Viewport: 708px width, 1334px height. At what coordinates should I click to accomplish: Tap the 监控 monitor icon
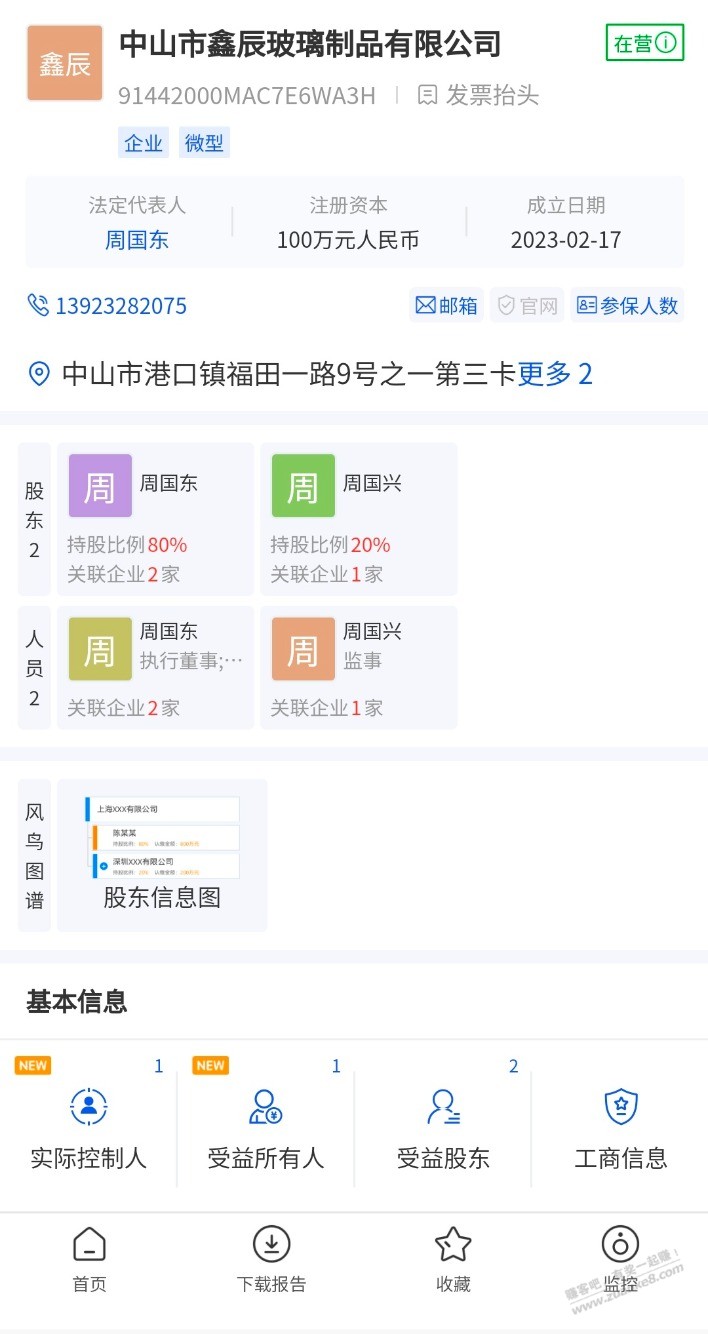click(620, 1244)
